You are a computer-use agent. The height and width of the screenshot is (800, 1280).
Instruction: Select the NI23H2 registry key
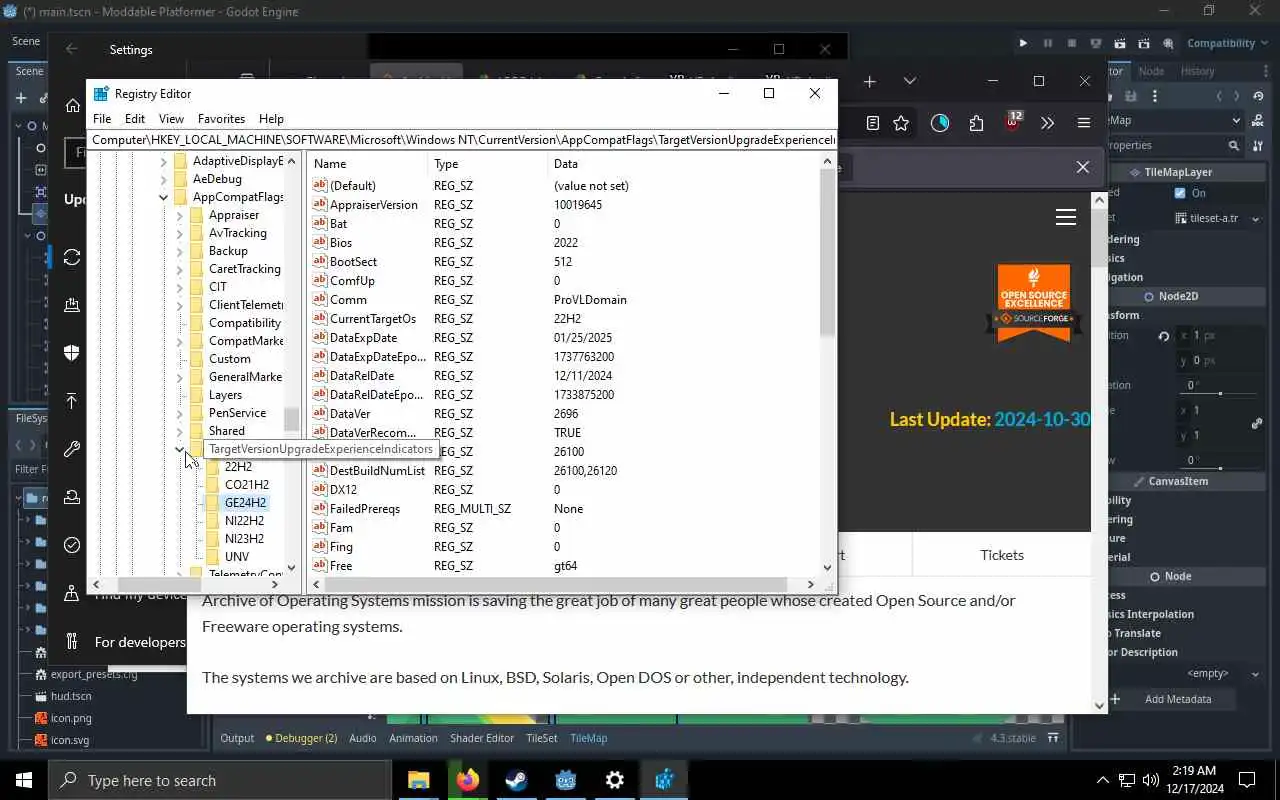(244, 539)
